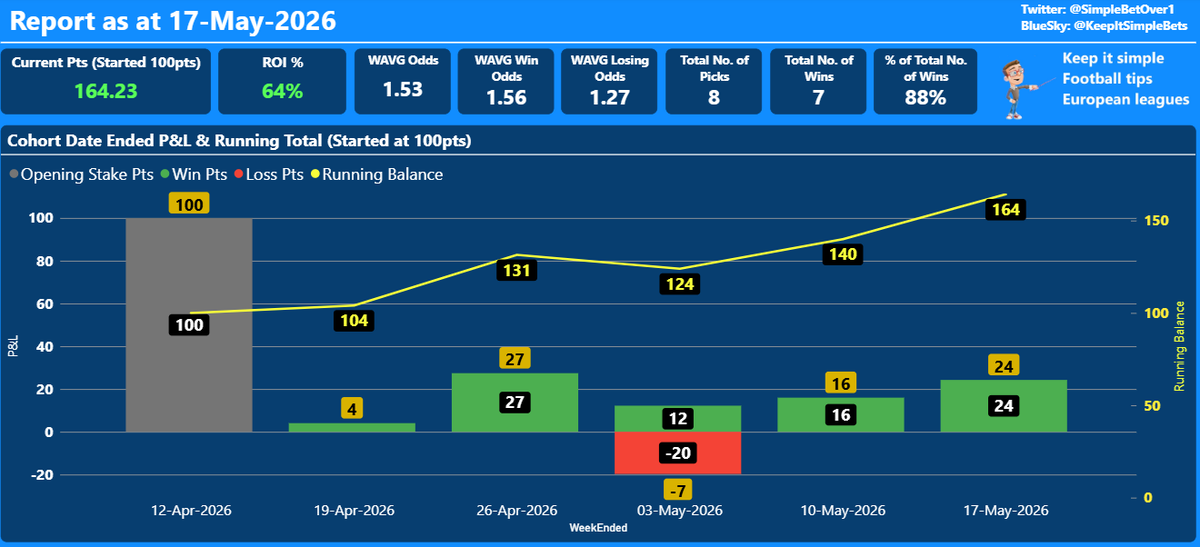This screenshot has height=547, width=1200.
Task: Click the yellow 4 total label
Action: coord(352,408)
